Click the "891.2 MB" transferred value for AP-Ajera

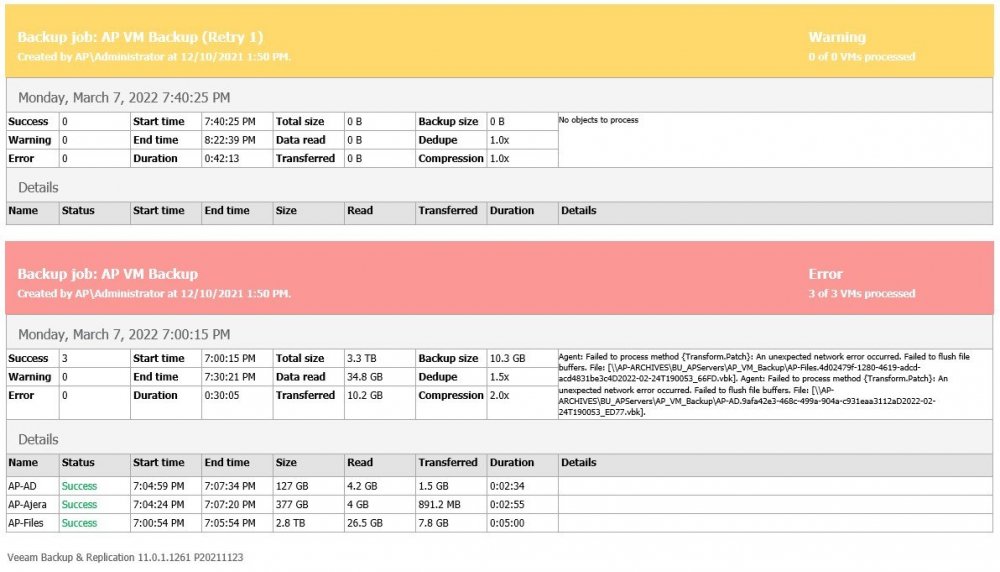click(439, 504)
